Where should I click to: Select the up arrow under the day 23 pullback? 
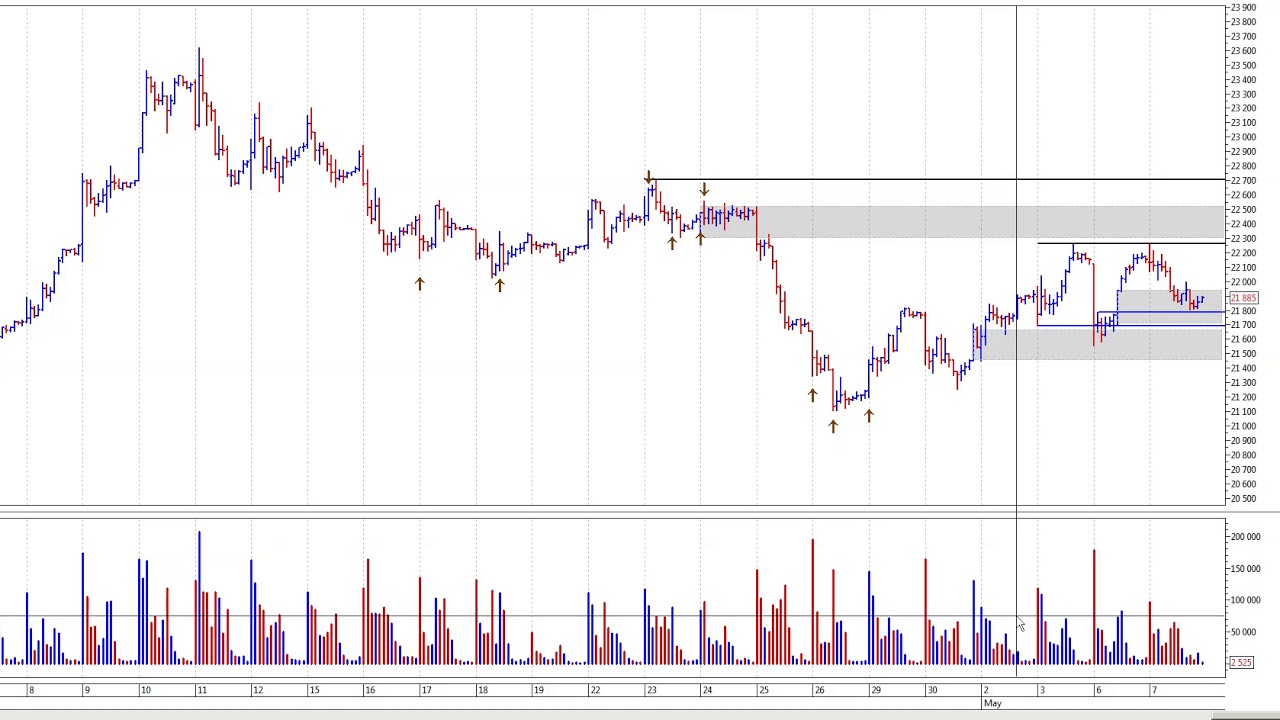coord(672,243)
